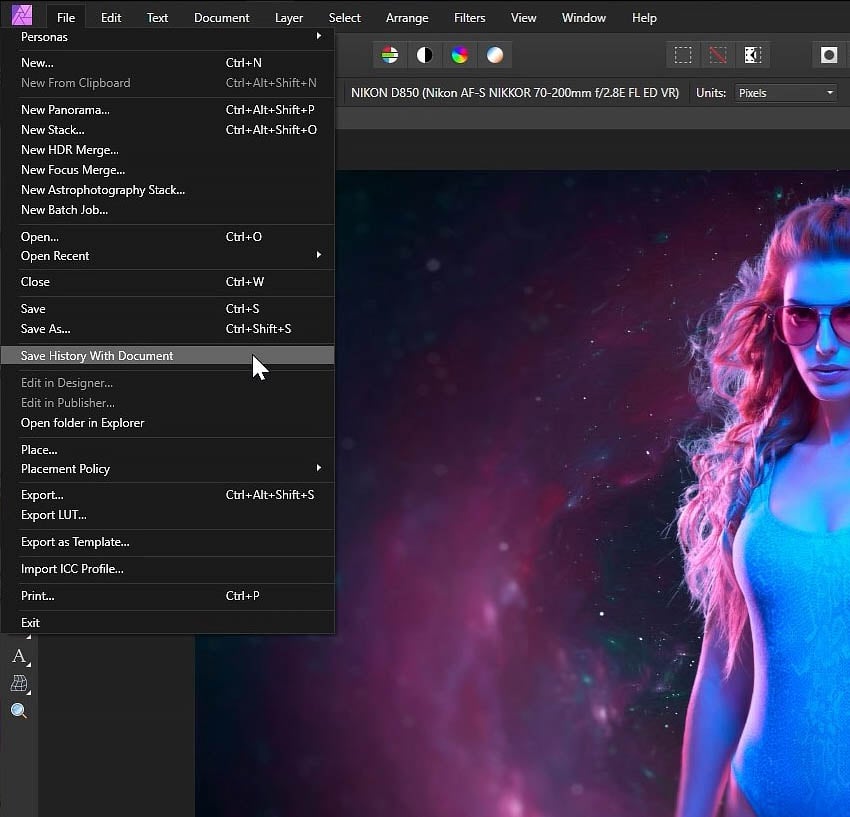Apply the Auto White Balance adjustment
Image resolution: width=850 pixels, height=817 pixels.
click(x=494, y=54)
